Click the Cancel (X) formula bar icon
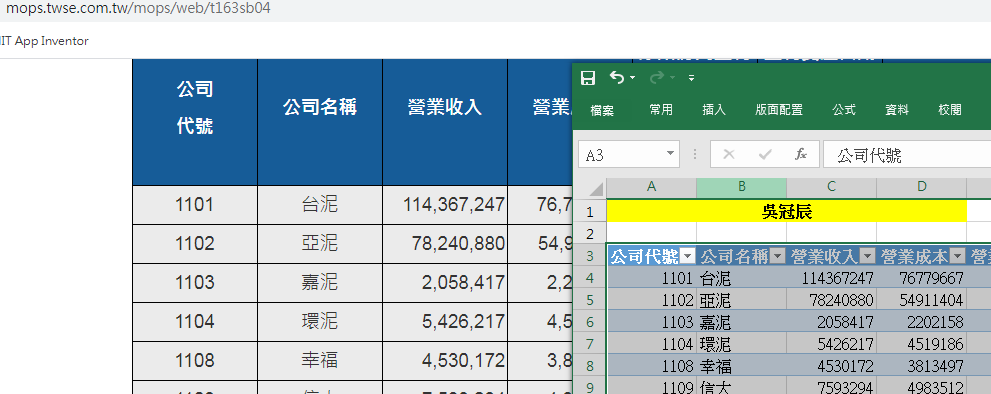The image size is (991, 394). 729,154
